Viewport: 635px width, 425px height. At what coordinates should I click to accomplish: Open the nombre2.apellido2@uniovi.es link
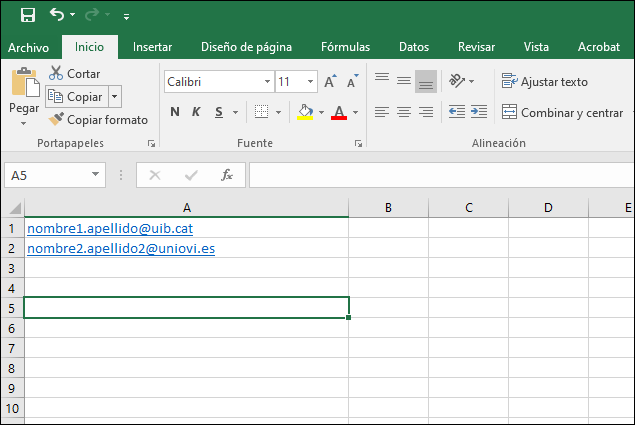121,248
